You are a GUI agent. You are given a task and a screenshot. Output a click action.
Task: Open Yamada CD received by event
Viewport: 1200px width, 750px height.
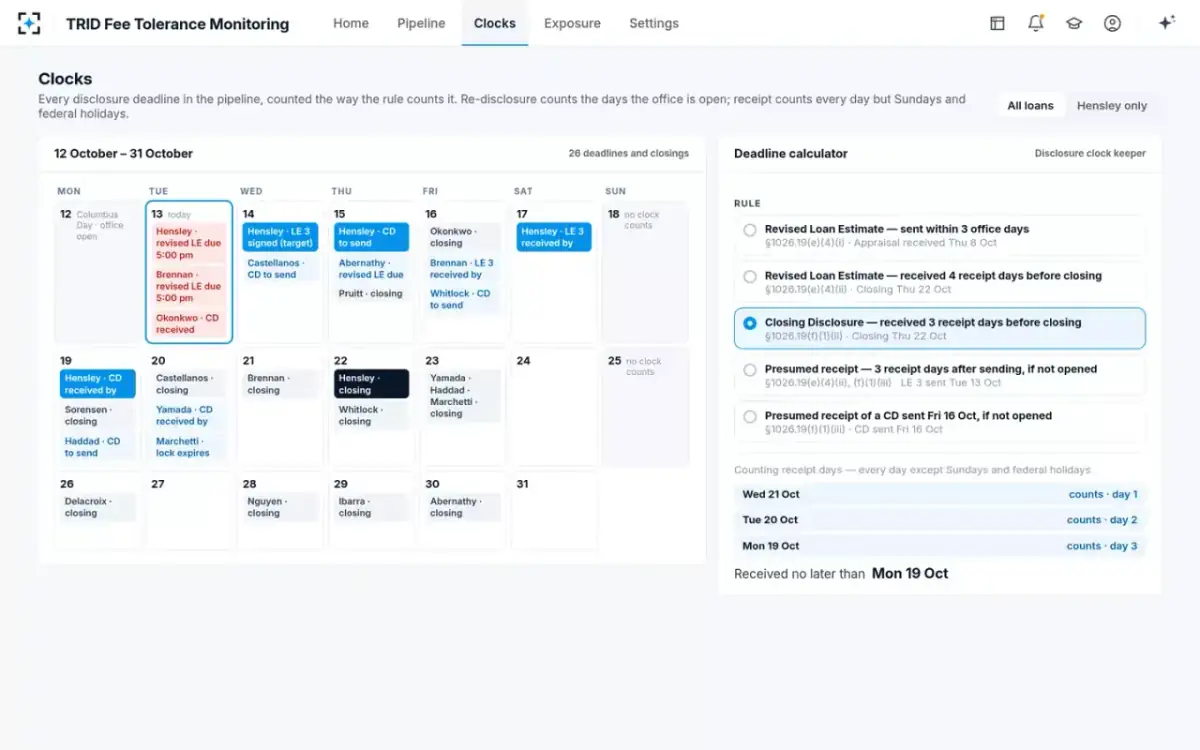pyautogui.click(x=189, y=415)
